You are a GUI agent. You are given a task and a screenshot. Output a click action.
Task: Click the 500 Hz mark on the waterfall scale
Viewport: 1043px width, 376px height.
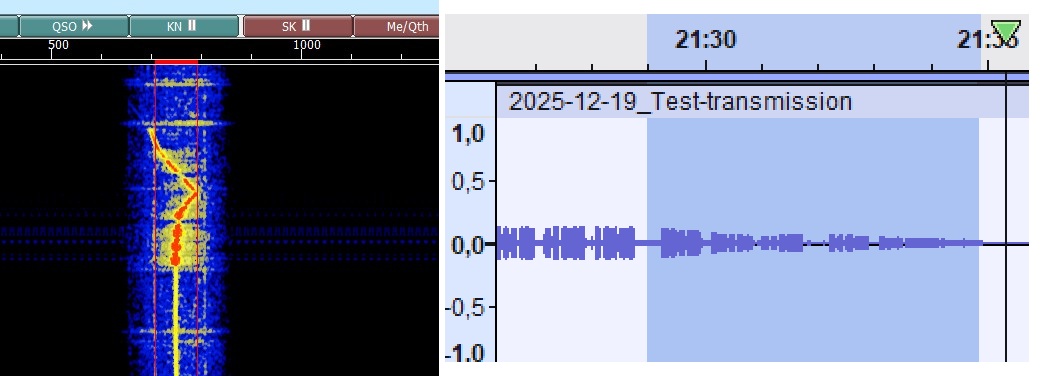tap(58, 45)
